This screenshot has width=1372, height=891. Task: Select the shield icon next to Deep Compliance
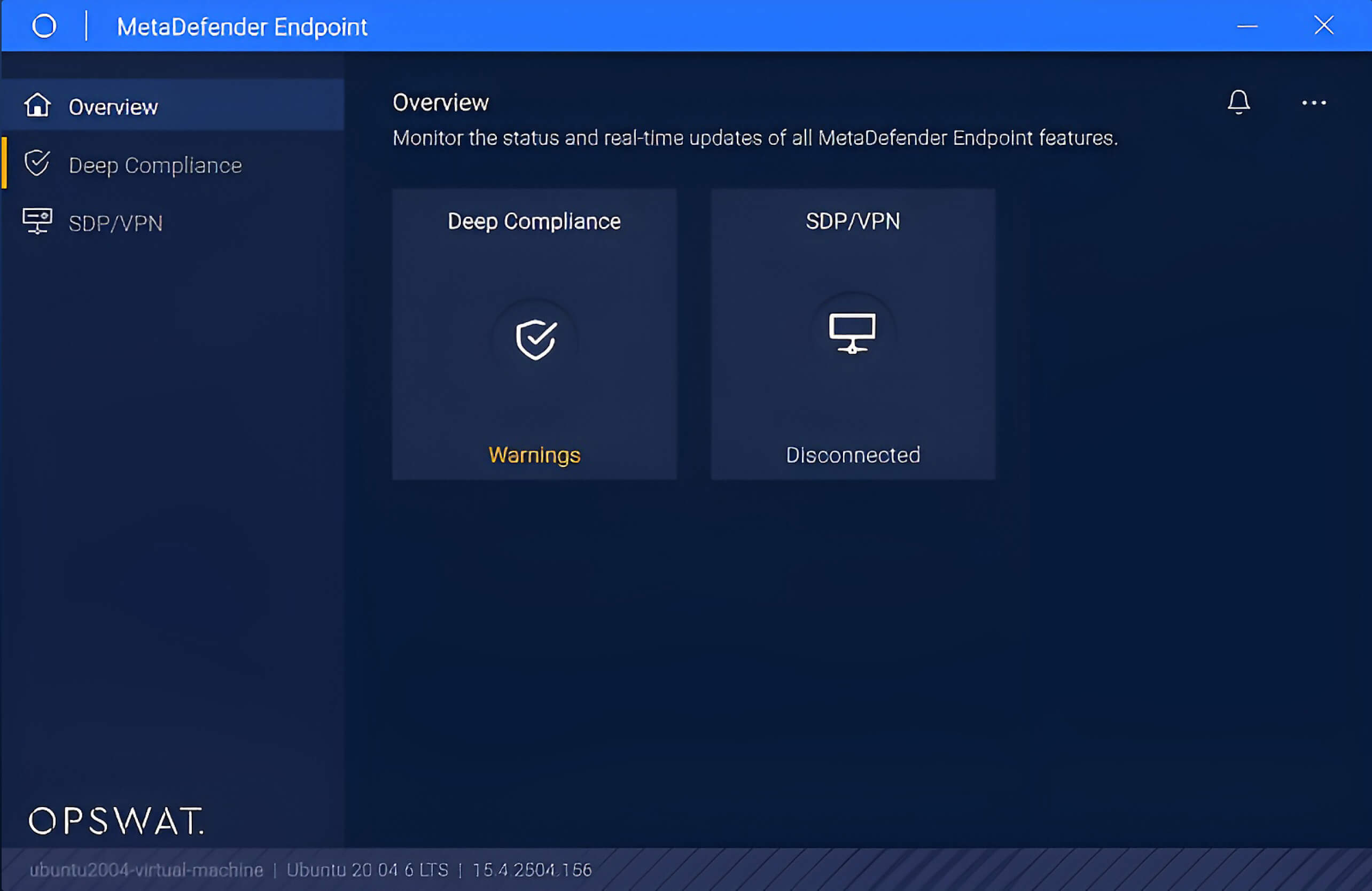coord(37,163)
